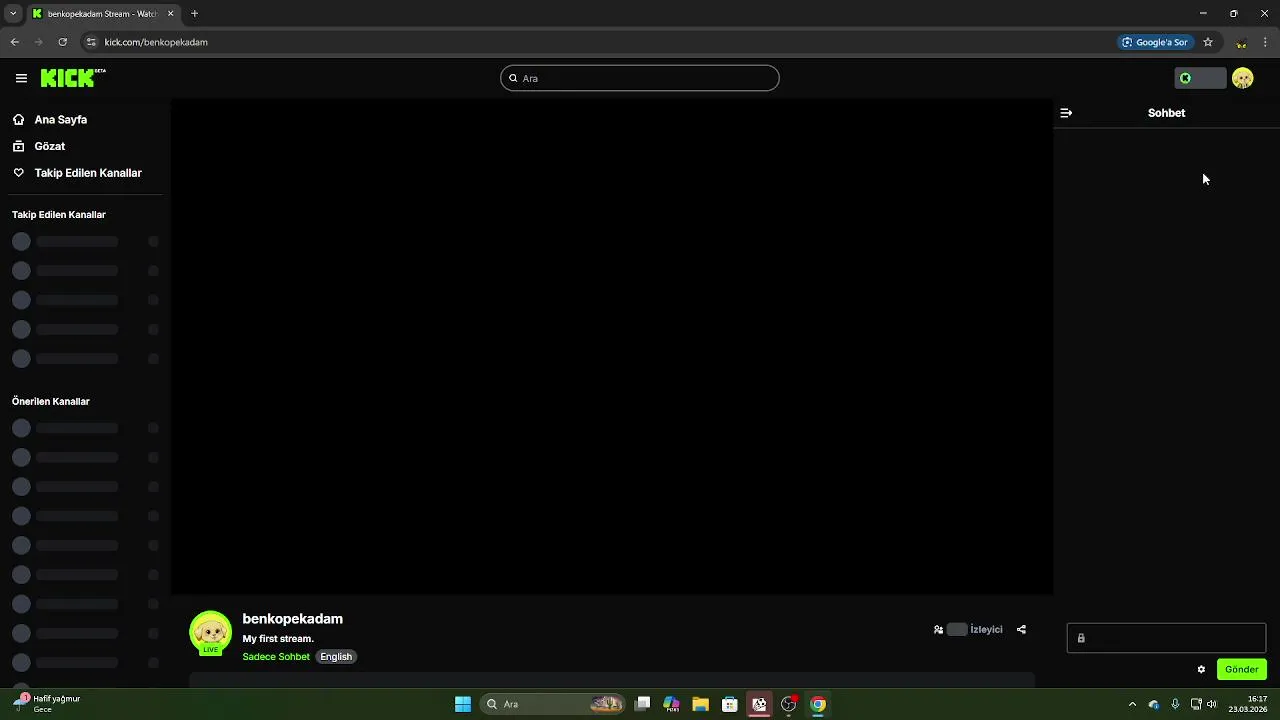Open the user profile avatar menu
The width and height of the screenshot is (1280, 720).
click(x=1242, y=78)
